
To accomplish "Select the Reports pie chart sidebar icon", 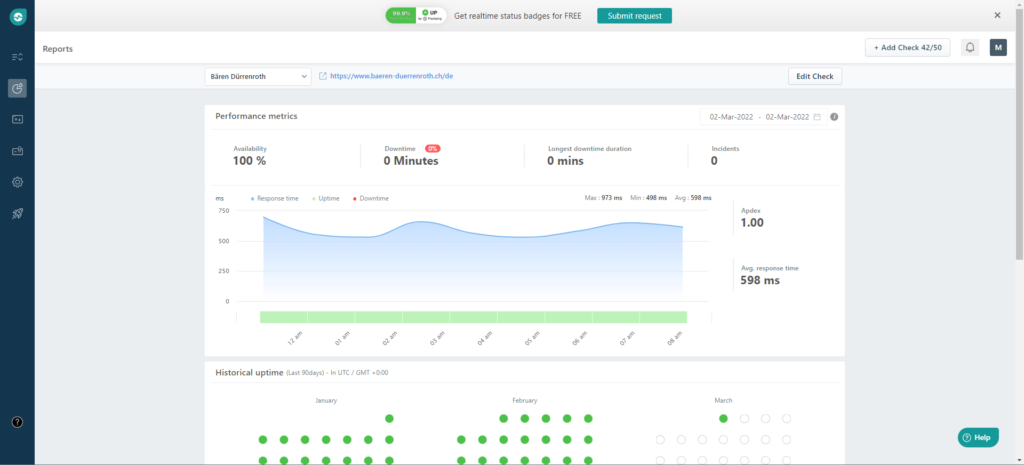I will (x=17, y=88).
